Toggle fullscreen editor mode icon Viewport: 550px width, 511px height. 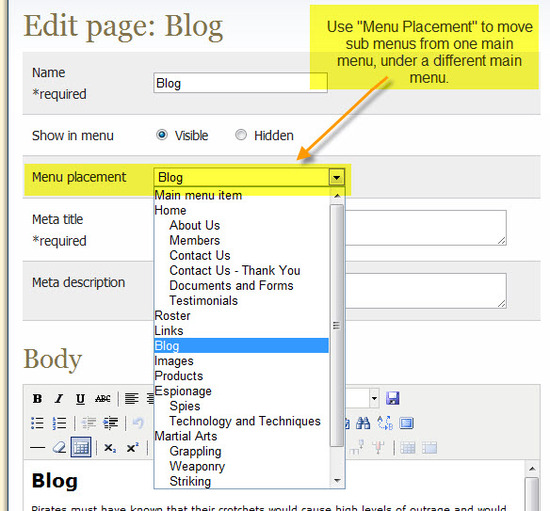(407, 423)
